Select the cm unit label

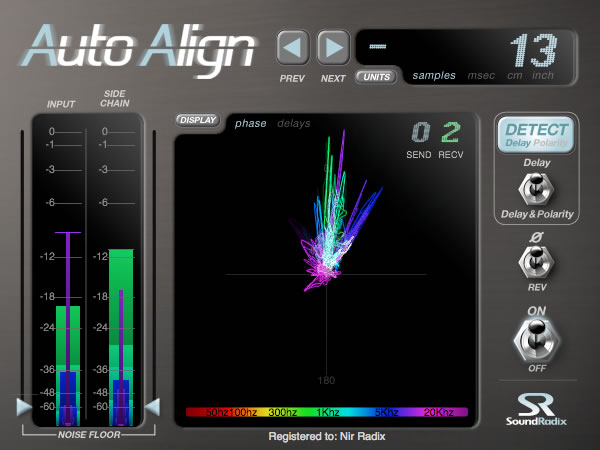(x=514, y=75)
